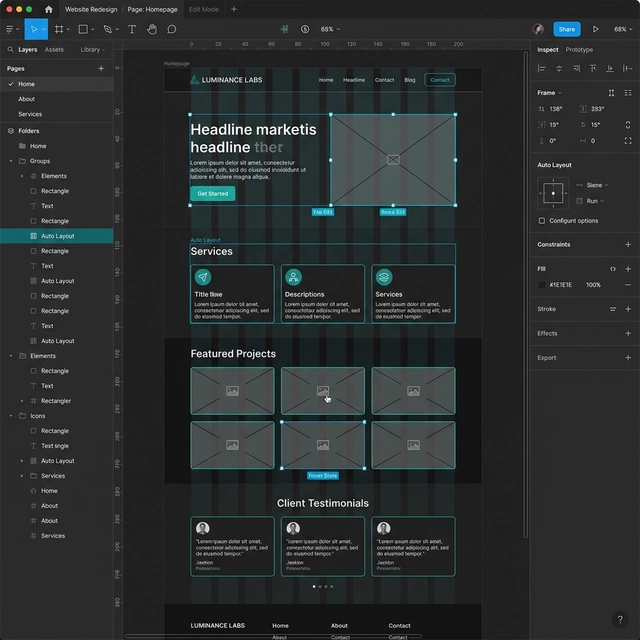Enable the Configunt options checkbox
The height and width of the screenshot is (640, 640).
tap(542, 220)
